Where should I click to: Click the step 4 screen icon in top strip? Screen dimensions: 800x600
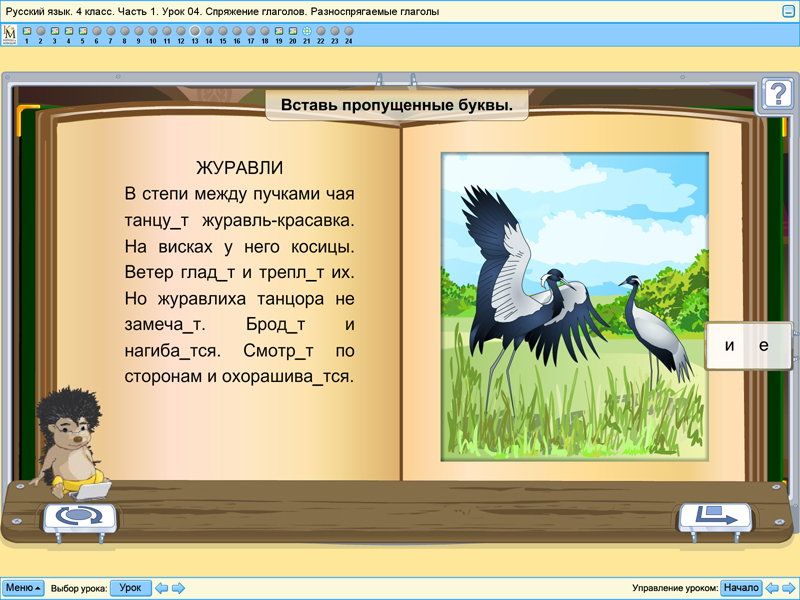(68, 30)
